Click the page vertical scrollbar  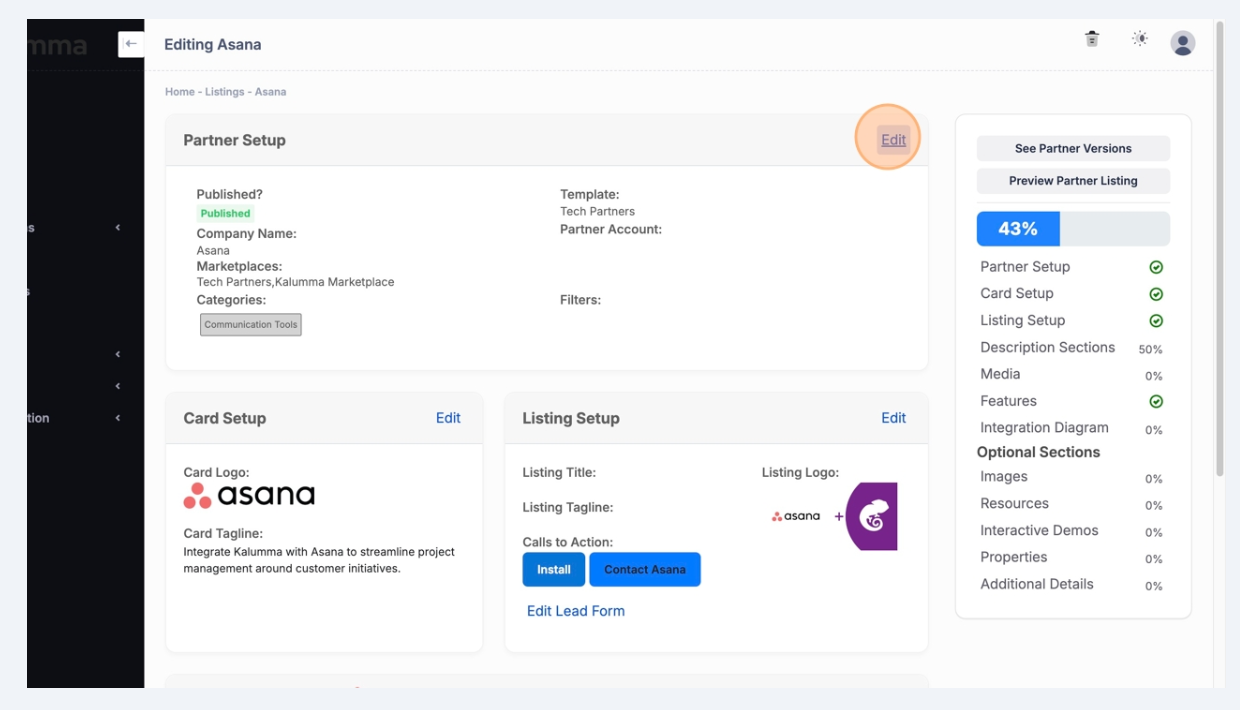tap(1219, 250)
